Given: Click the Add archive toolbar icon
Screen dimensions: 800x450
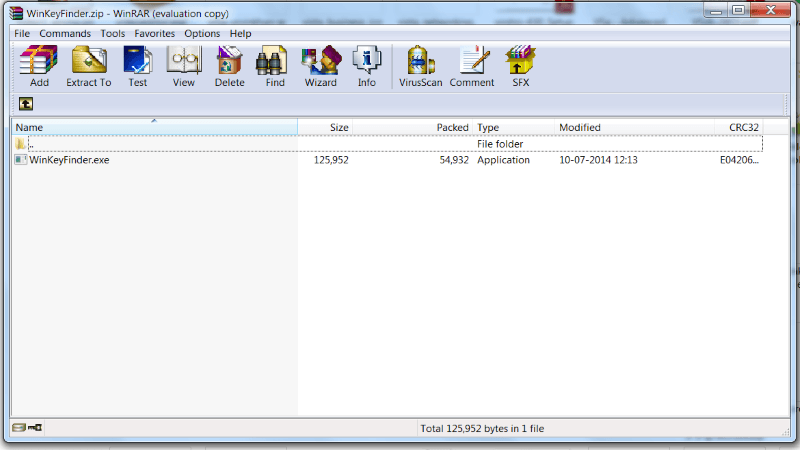Looking at the screenshot, I should click(x=39, y=66).
